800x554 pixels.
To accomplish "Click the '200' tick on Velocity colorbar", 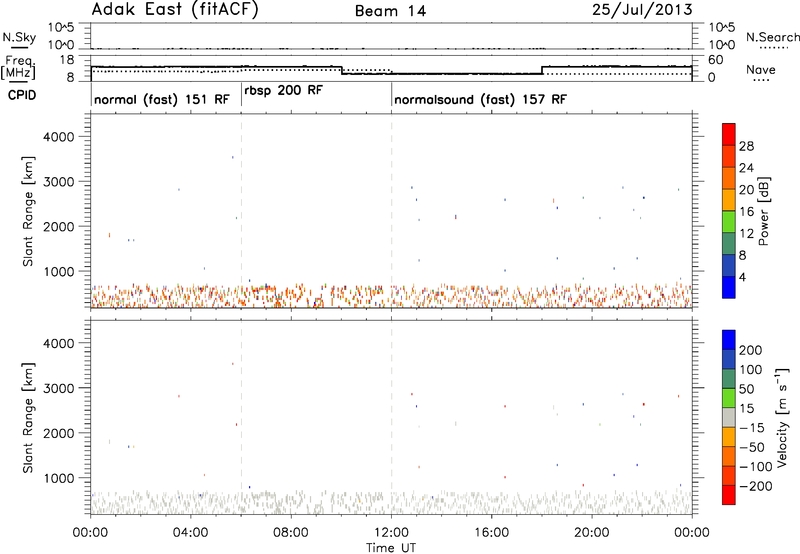I will pos(751,350).
